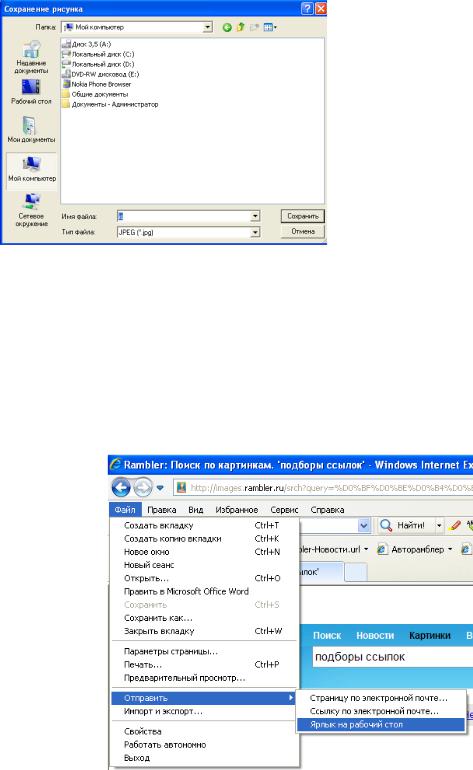The height and width of the screenshot is (770, 473).
Task: Choose Страницу по электронной почте... submenu item
Action: point(381,698)
